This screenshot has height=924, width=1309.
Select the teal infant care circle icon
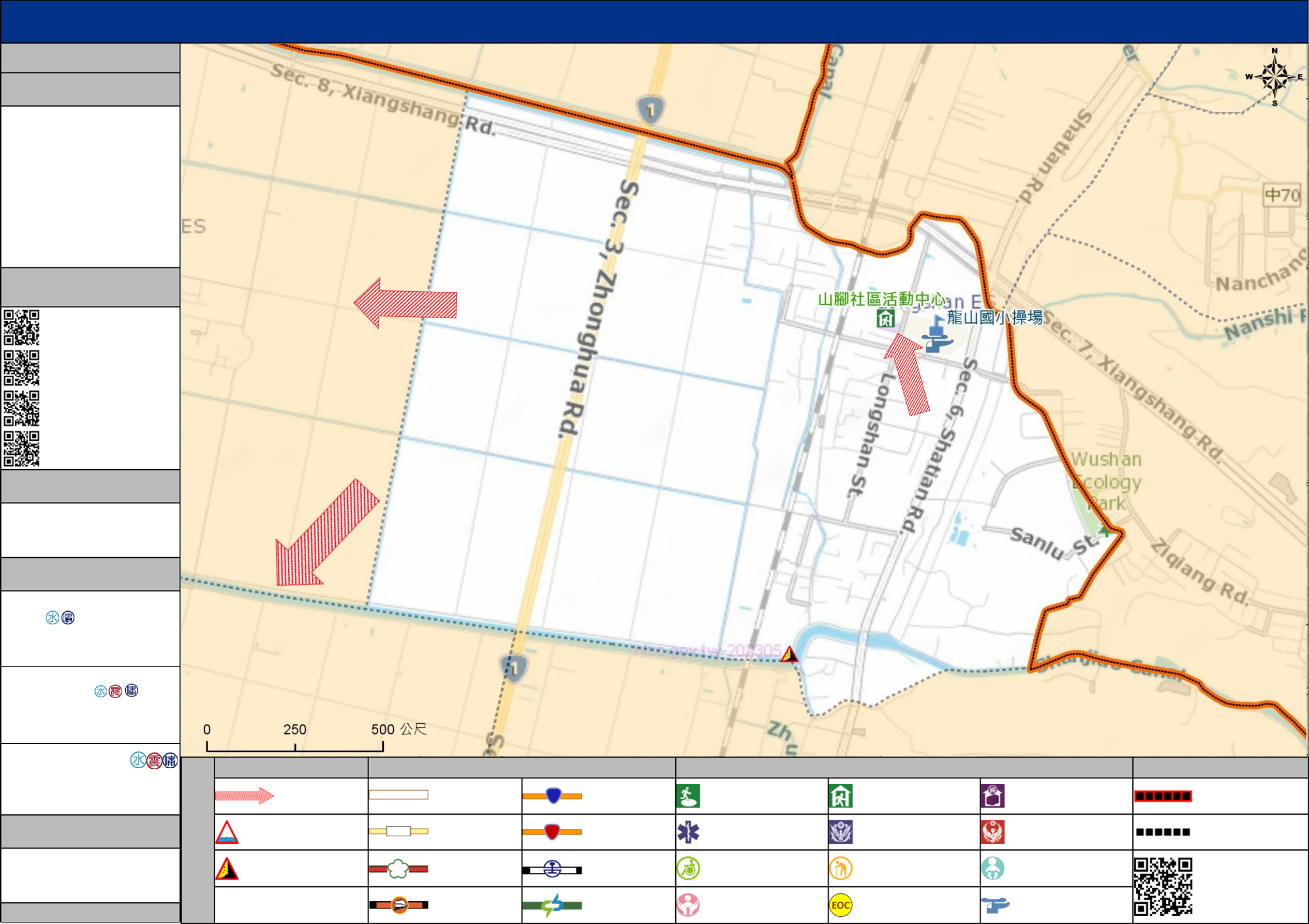(992, 869)
